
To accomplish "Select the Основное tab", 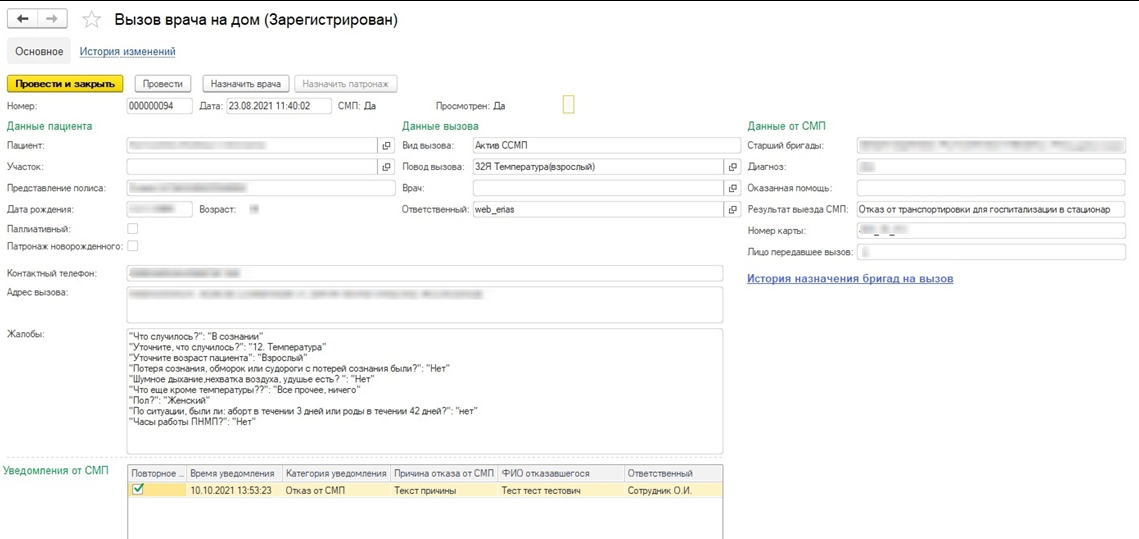I will tap(39, 52).
